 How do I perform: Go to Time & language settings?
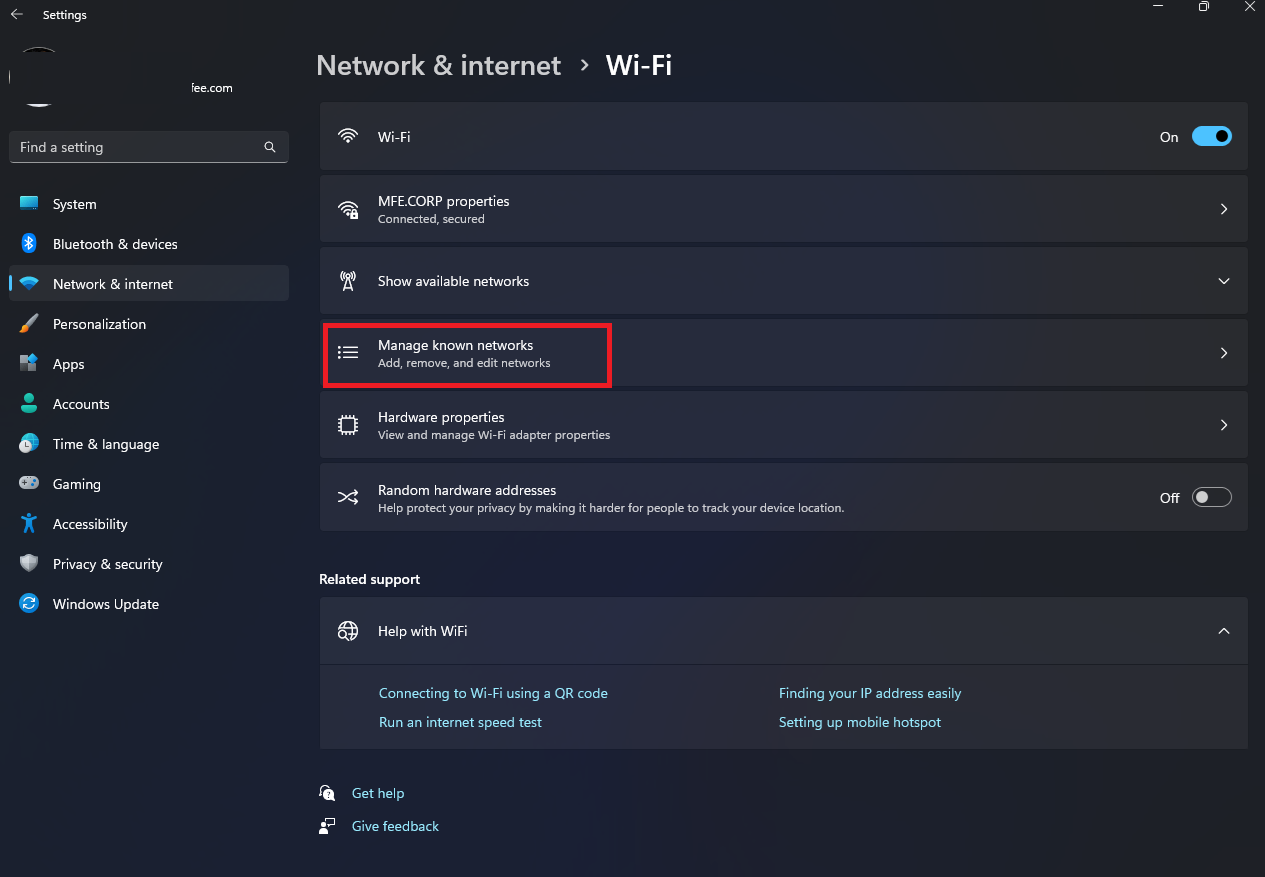point(106,444)
